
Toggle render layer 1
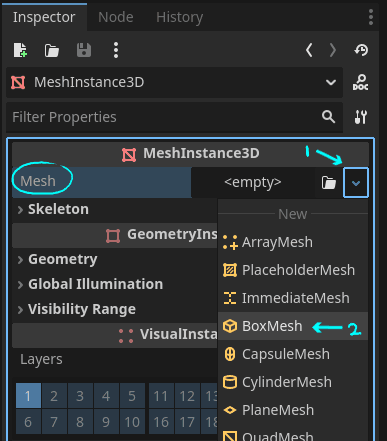tap(28, 396)
